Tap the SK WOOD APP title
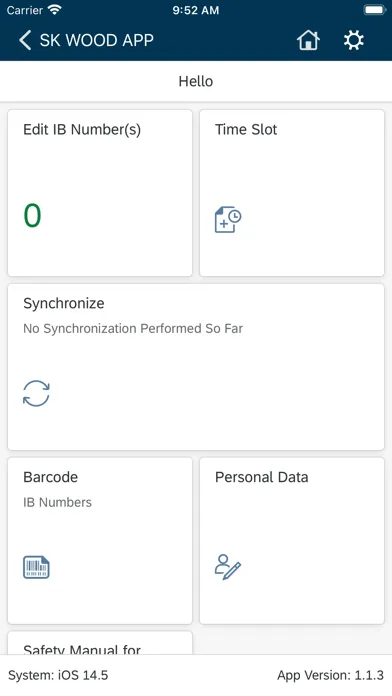392x696 pixels. pyautogui.click(x=97, y=40)
